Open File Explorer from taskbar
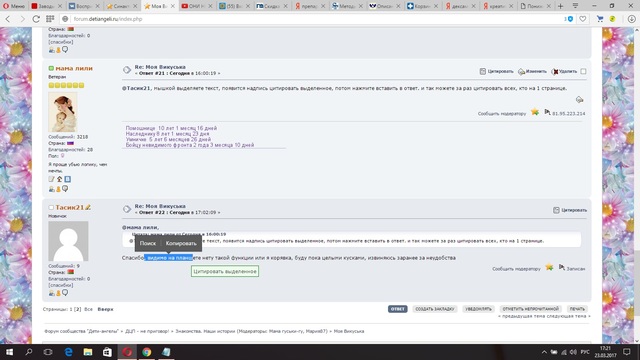640x360 pixels. (x=88, y=352)
